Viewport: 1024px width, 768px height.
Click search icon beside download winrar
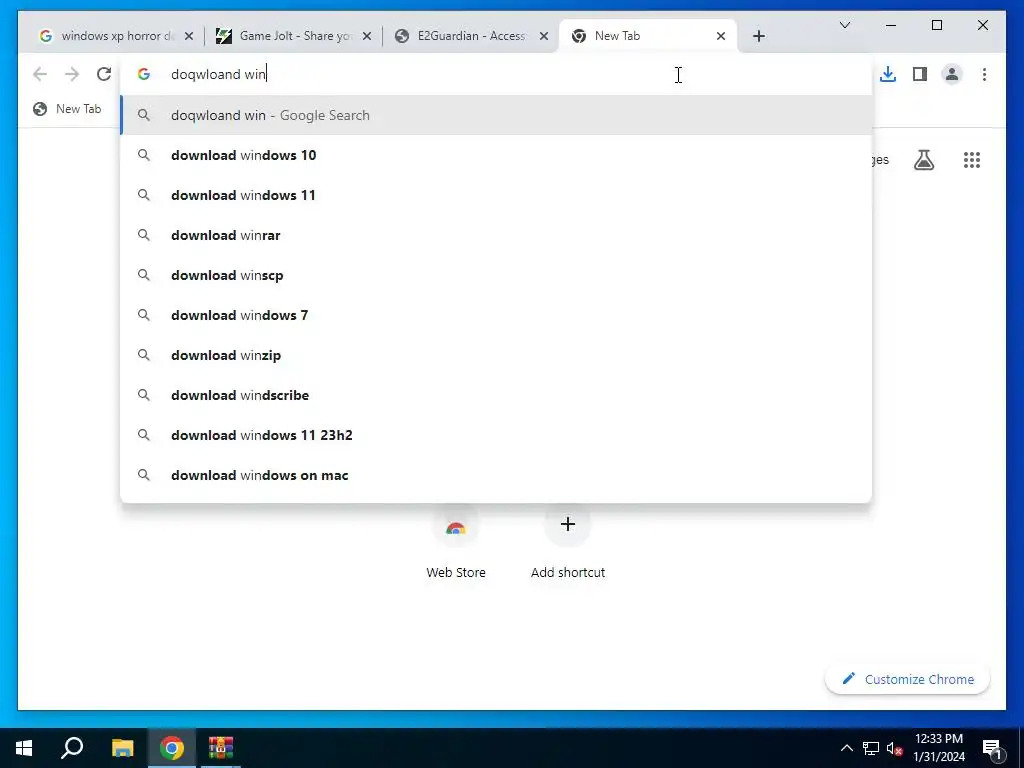click(144, 235)
